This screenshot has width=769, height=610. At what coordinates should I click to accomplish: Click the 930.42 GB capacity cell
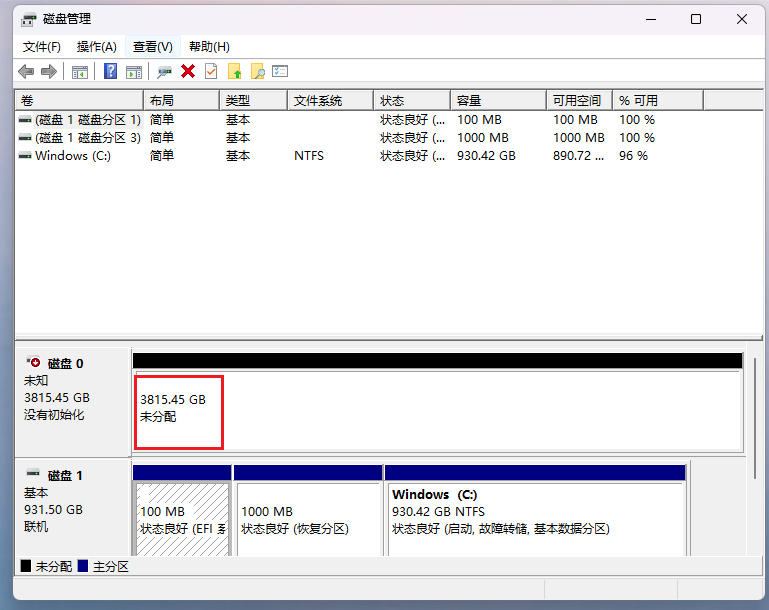[486, 156]
